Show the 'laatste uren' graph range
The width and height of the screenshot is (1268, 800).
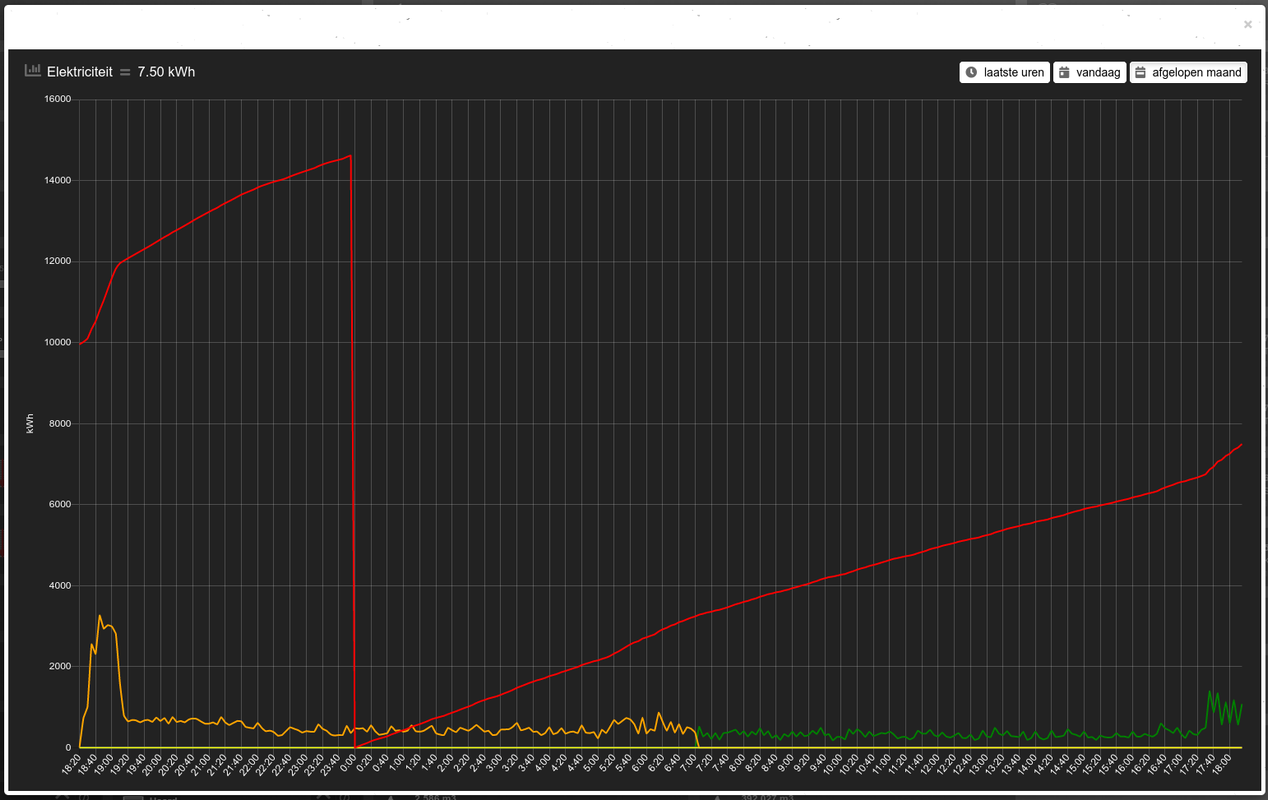click(1005, 72)
